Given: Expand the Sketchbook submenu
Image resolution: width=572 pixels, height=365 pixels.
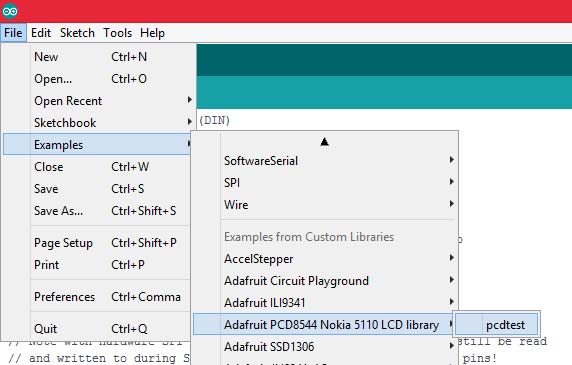Looking at the screenshot, I should [x=97, y=123].
